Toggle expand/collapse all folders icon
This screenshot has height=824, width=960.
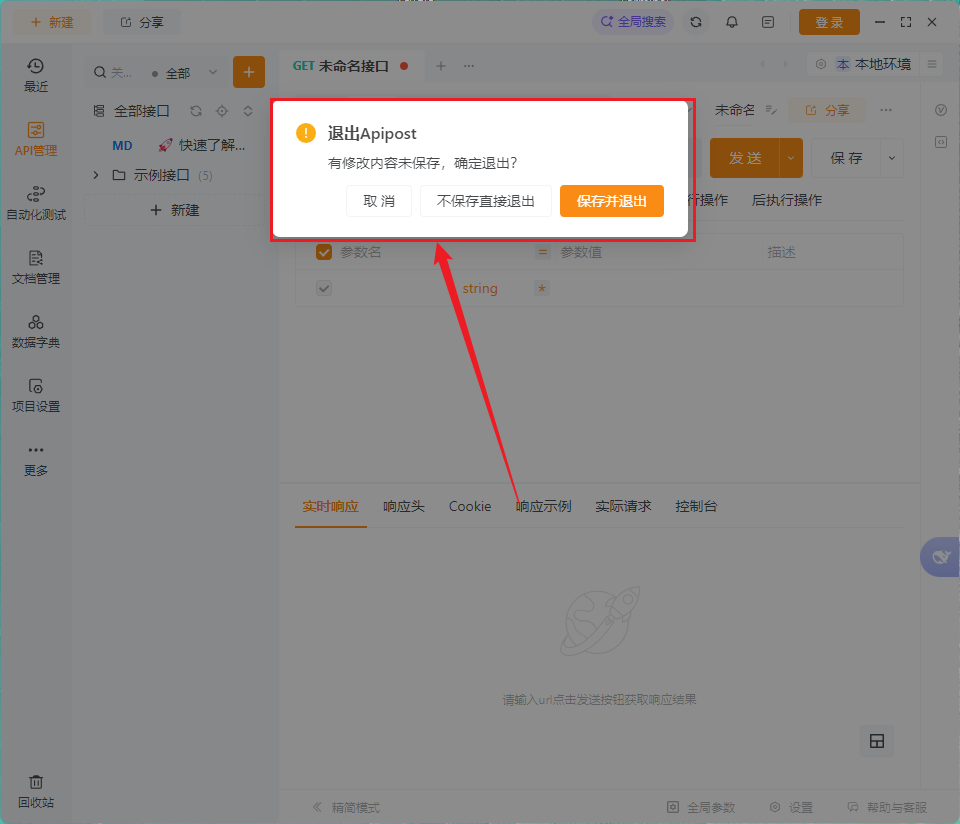point(248,111)
